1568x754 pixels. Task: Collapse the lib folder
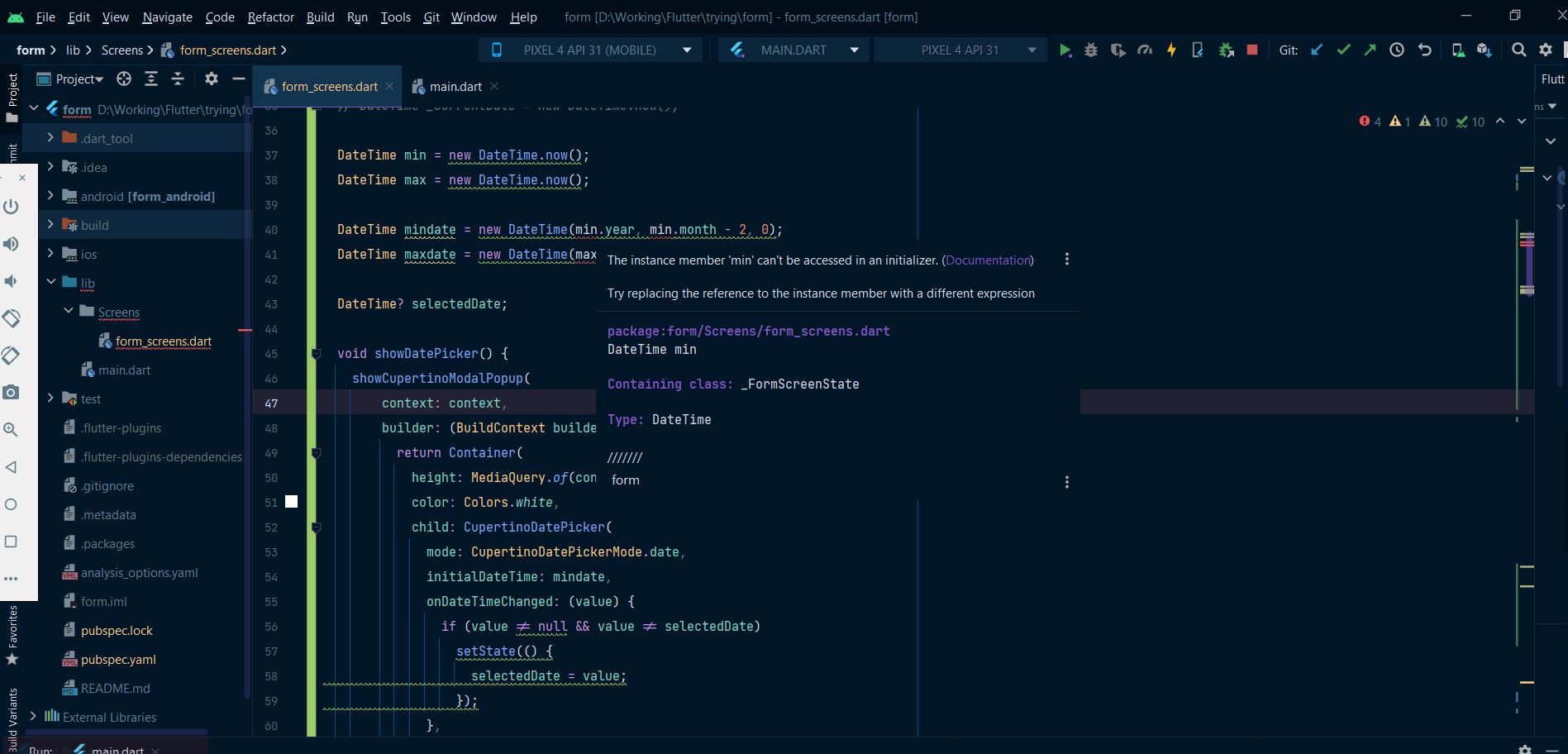pos(50,282)
